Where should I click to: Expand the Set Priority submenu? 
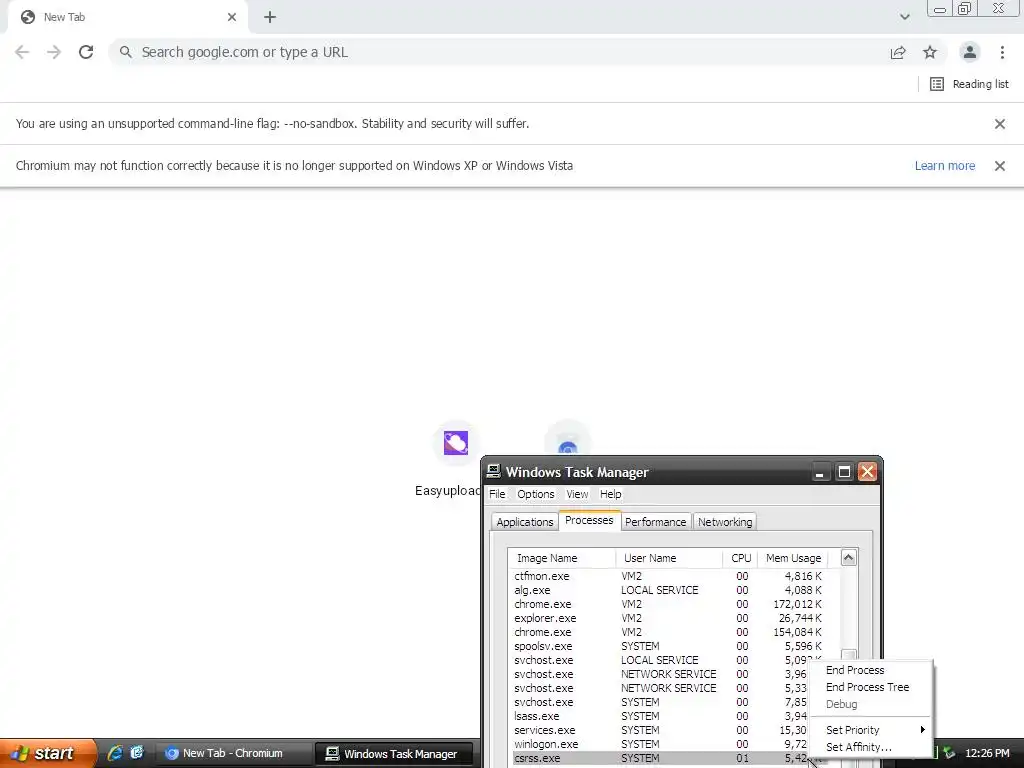click(869, 730)
